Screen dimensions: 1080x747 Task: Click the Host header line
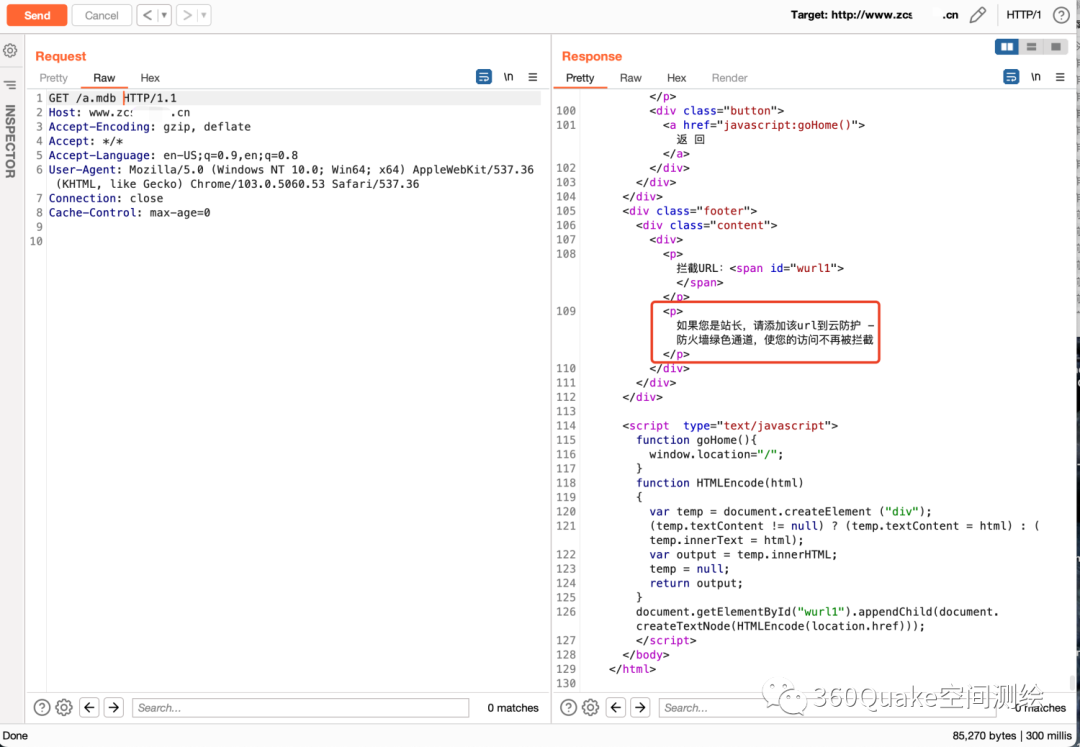pyautogui.click(x=119, y=112)
